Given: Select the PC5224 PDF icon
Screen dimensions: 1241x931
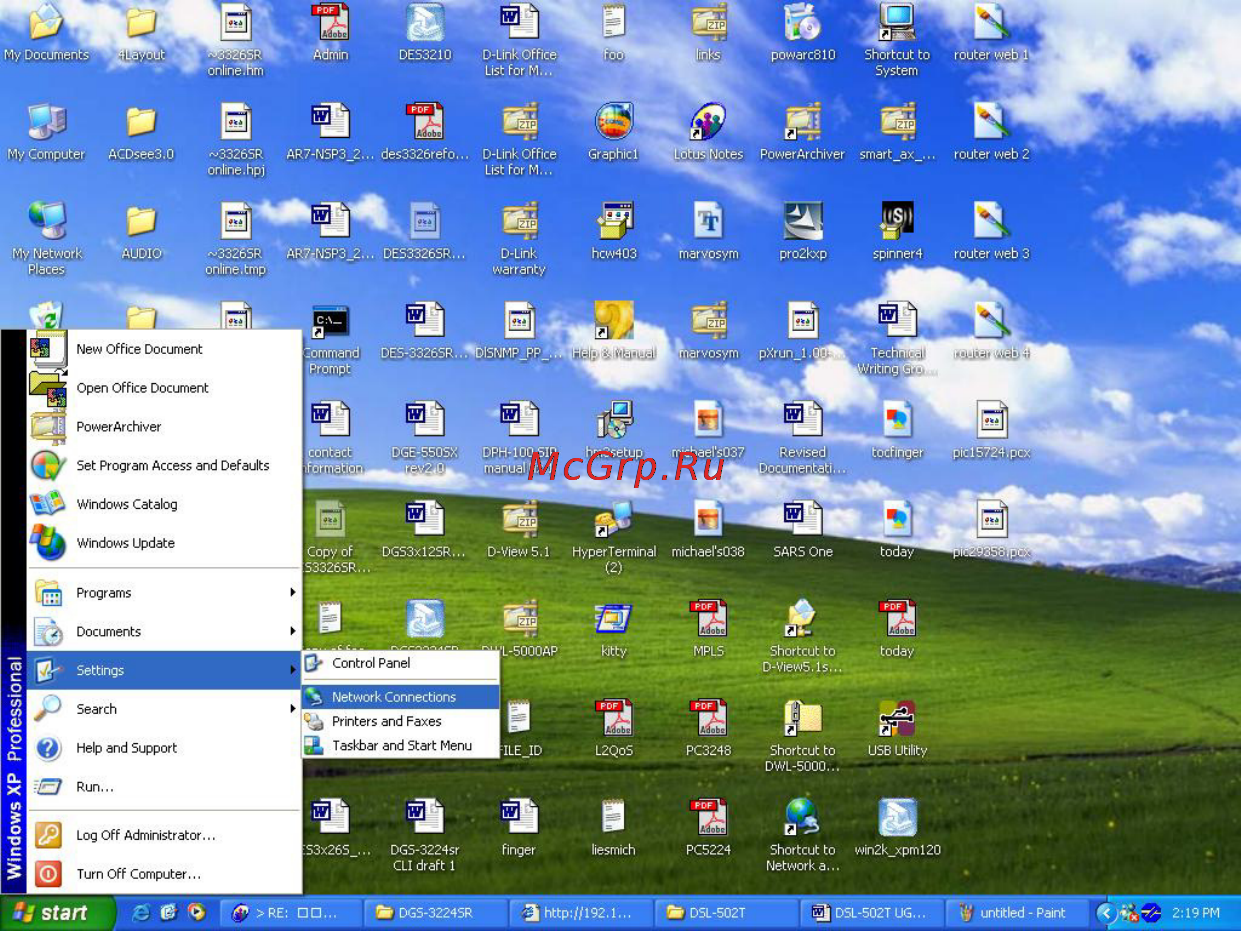Looking at the screenshot, I should [708, 816].
